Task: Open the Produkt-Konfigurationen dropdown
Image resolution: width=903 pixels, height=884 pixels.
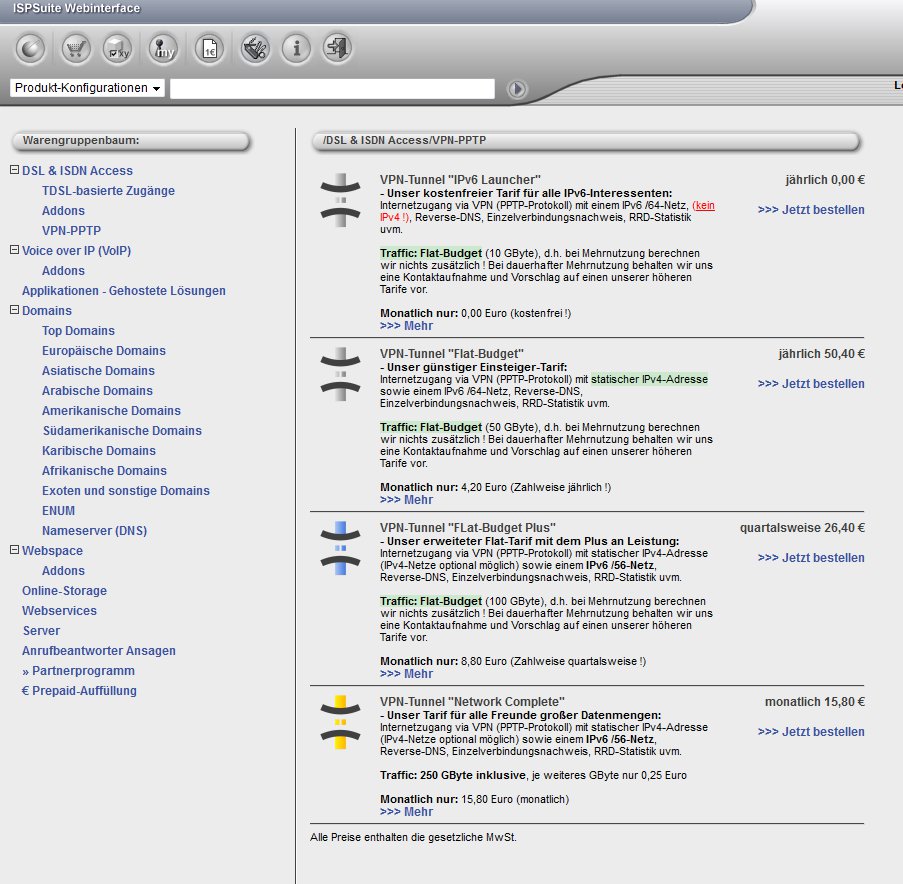Action: coord(88,88)
